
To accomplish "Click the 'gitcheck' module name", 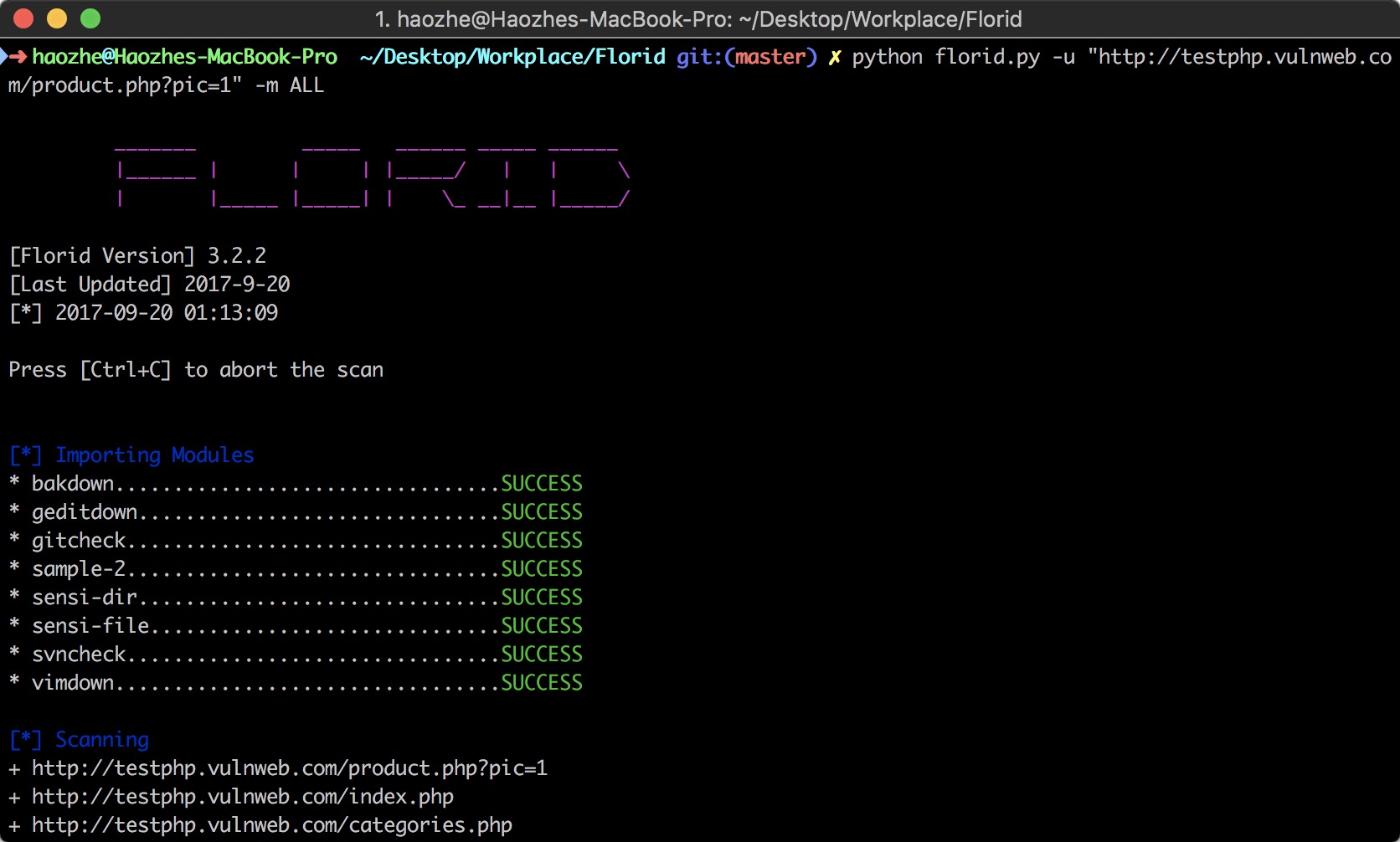I will [79, 541].
